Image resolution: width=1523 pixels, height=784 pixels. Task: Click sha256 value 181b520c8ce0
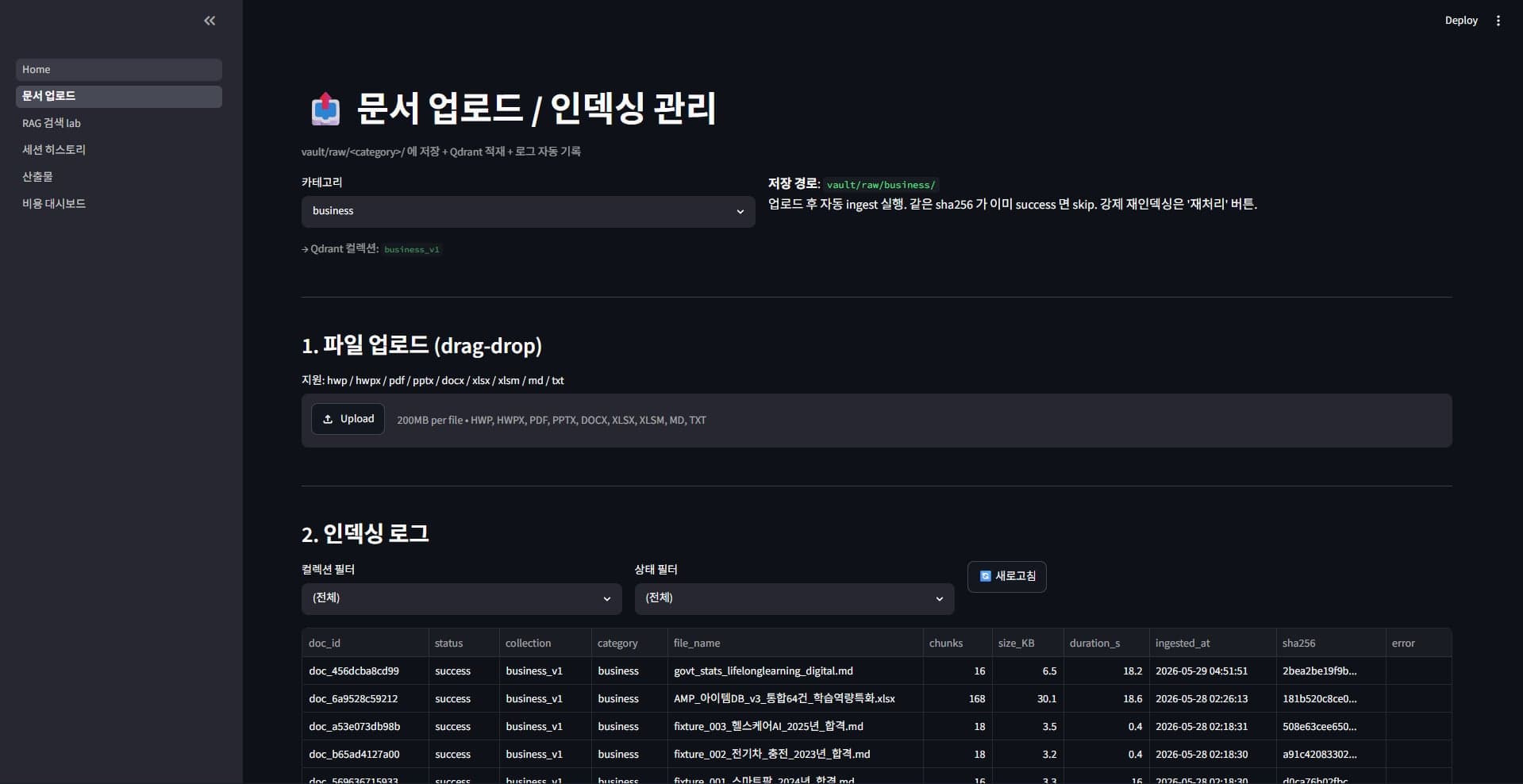pos(1331,699)
